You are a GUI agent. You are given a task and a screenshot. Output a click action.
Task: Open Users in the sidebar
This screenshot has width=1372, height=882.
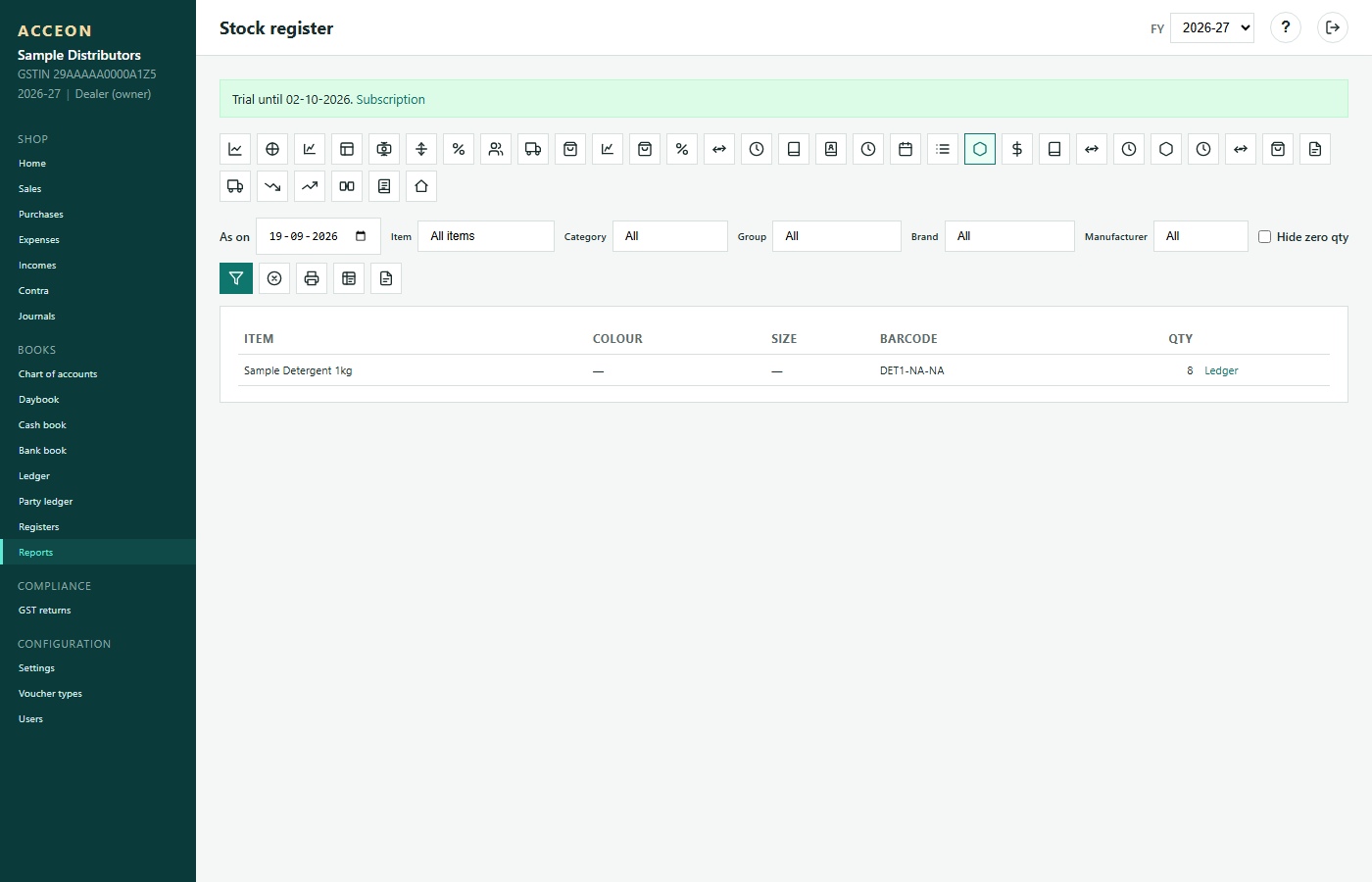click(98, 719)
